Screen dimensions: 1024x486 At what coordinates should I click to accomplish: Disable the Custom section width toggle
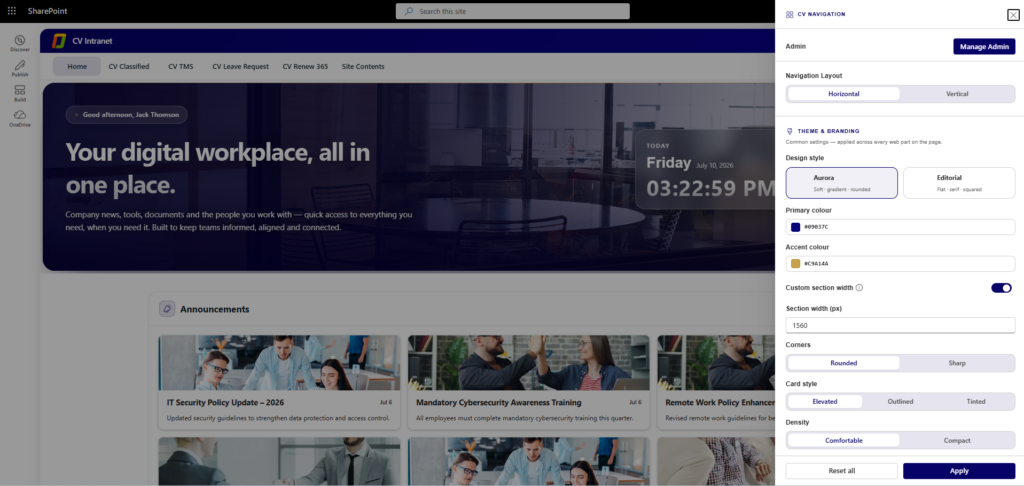click(x=1001, y=287)
